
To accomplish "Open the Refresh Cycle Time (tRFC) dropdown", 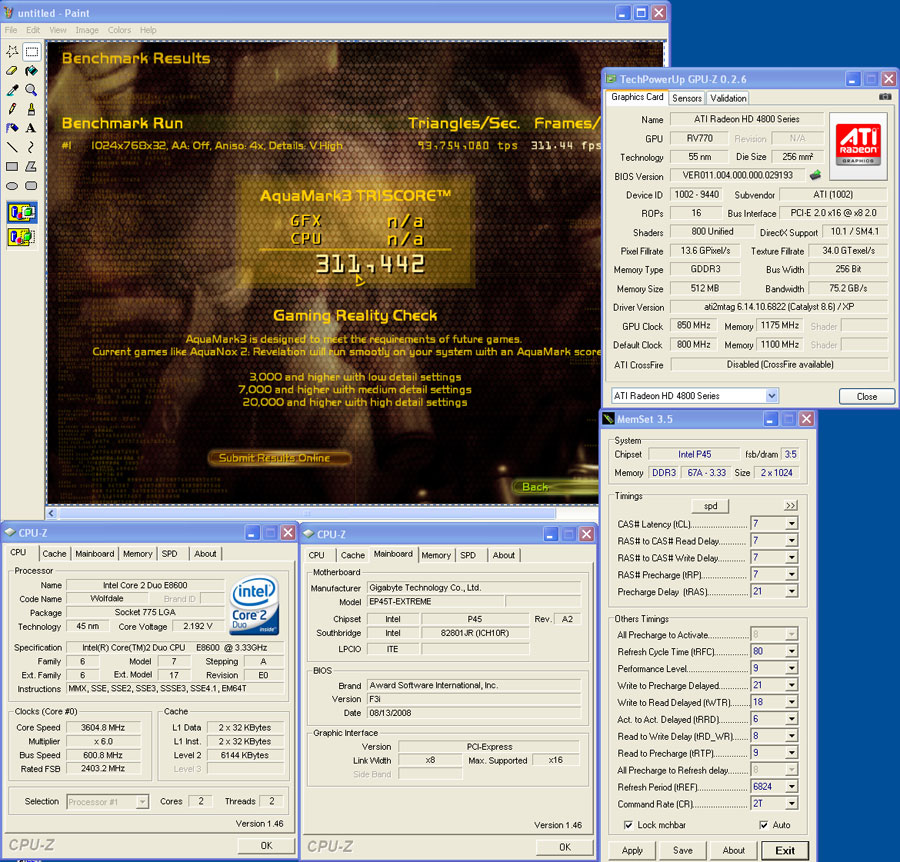I will (x=792, y=651).
